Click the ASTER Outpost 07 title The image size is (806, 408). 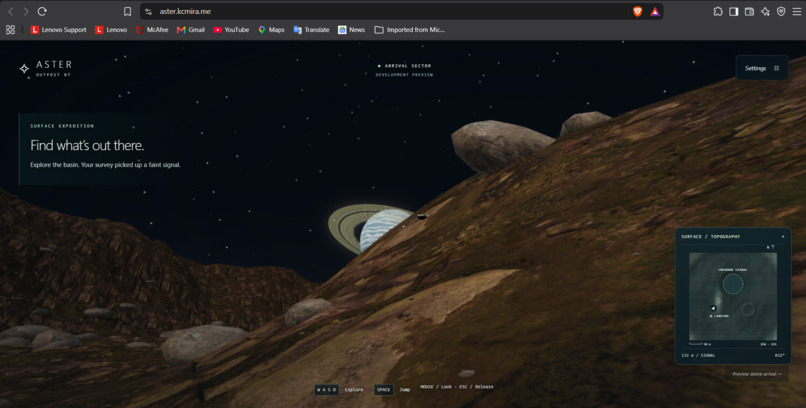point(54,68)
